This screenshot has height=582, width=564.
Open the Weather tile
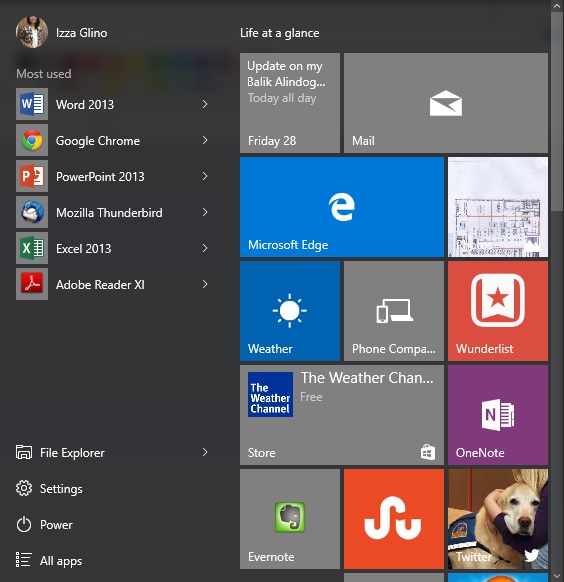(x=290, y=311)
